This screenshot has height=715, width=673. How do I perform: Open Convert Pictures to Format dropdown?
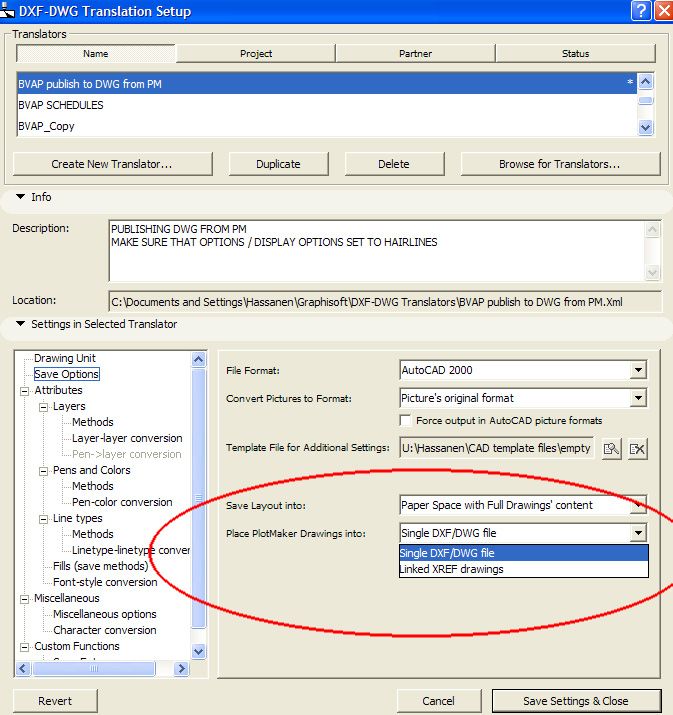pyautogui.click(x=638, y=398)
